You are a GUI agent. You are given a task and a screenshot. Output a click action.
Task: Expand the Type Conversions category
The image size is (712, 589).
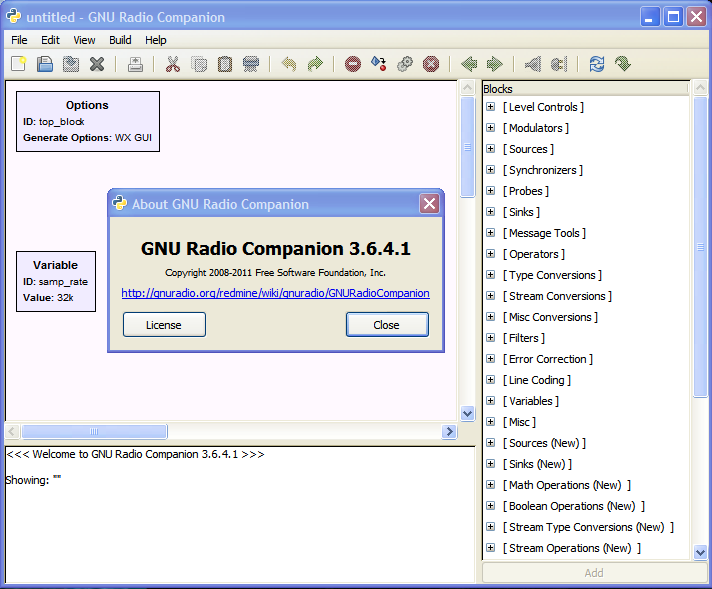tap(490, 275)
